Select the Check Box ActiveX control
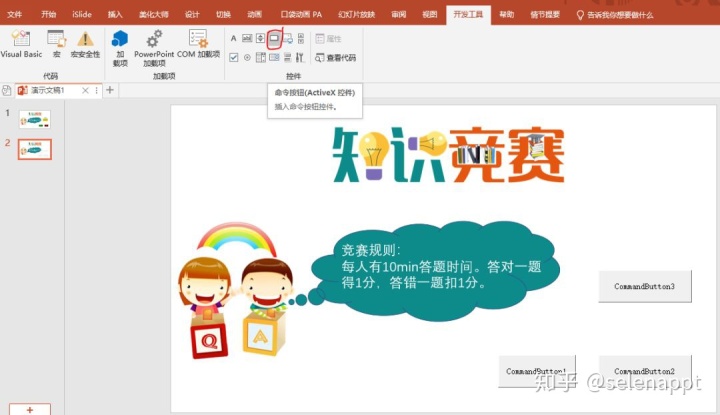 pyautogui.click(x=234, y=57)
